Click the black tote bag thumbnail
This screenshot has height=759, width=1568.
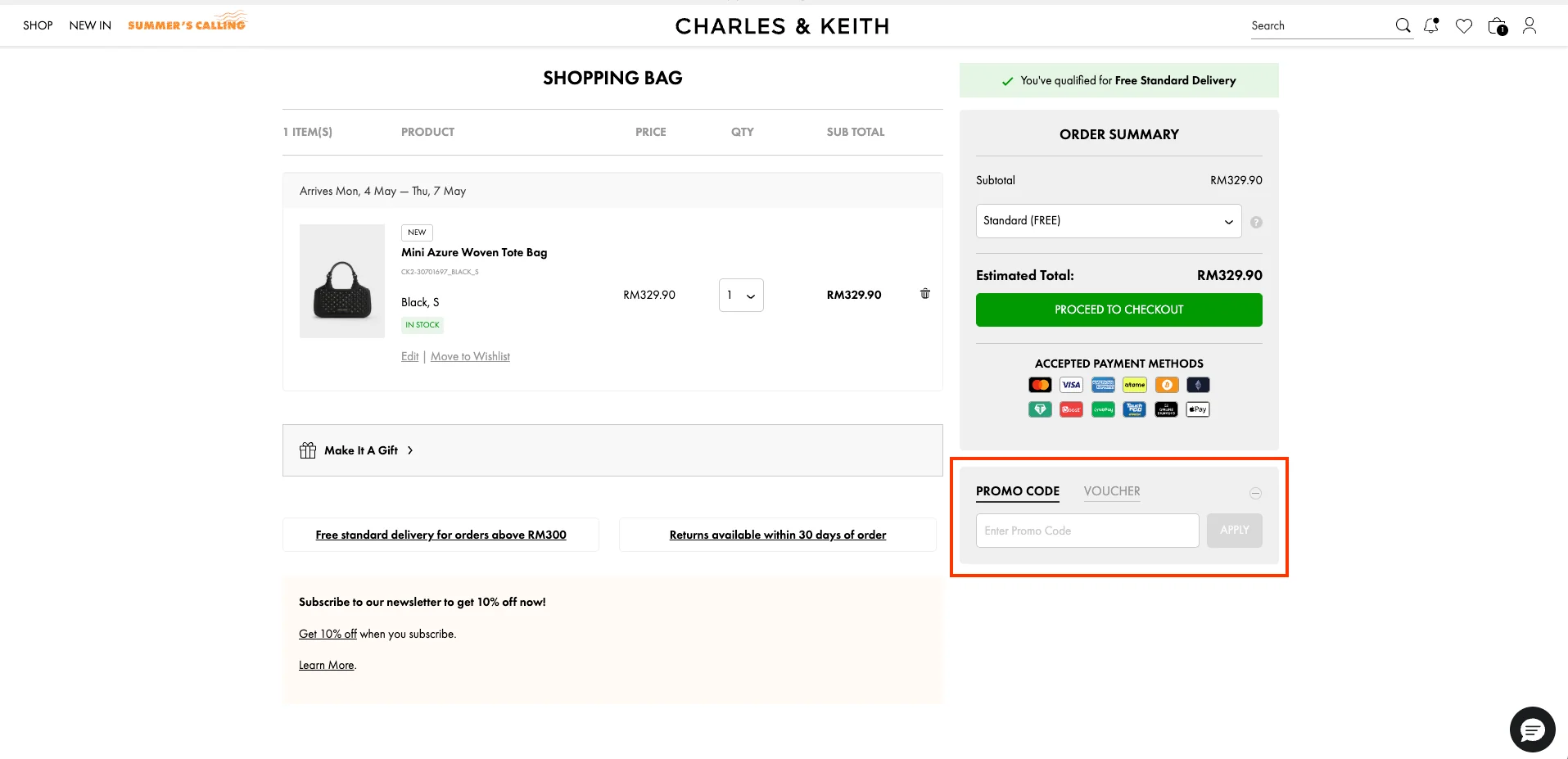(x=342, y=281)
